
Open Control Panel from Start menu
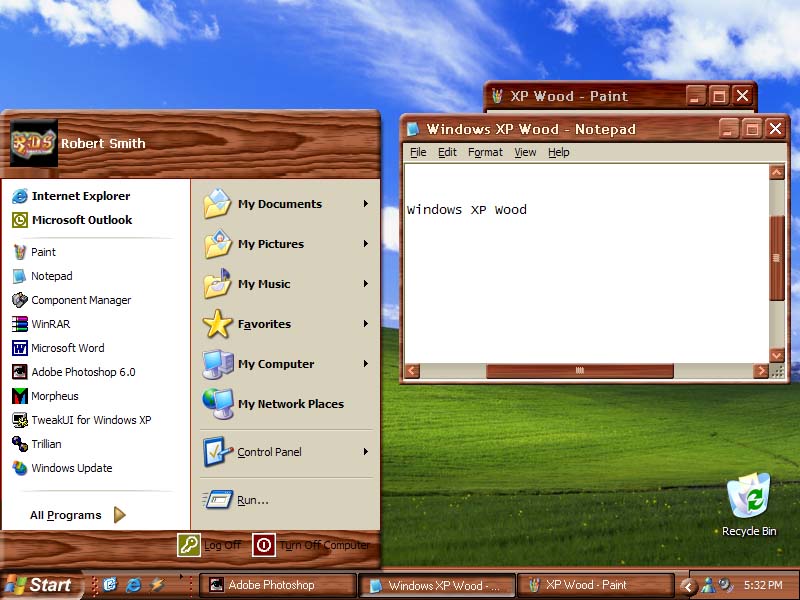(x=286, y=452)
